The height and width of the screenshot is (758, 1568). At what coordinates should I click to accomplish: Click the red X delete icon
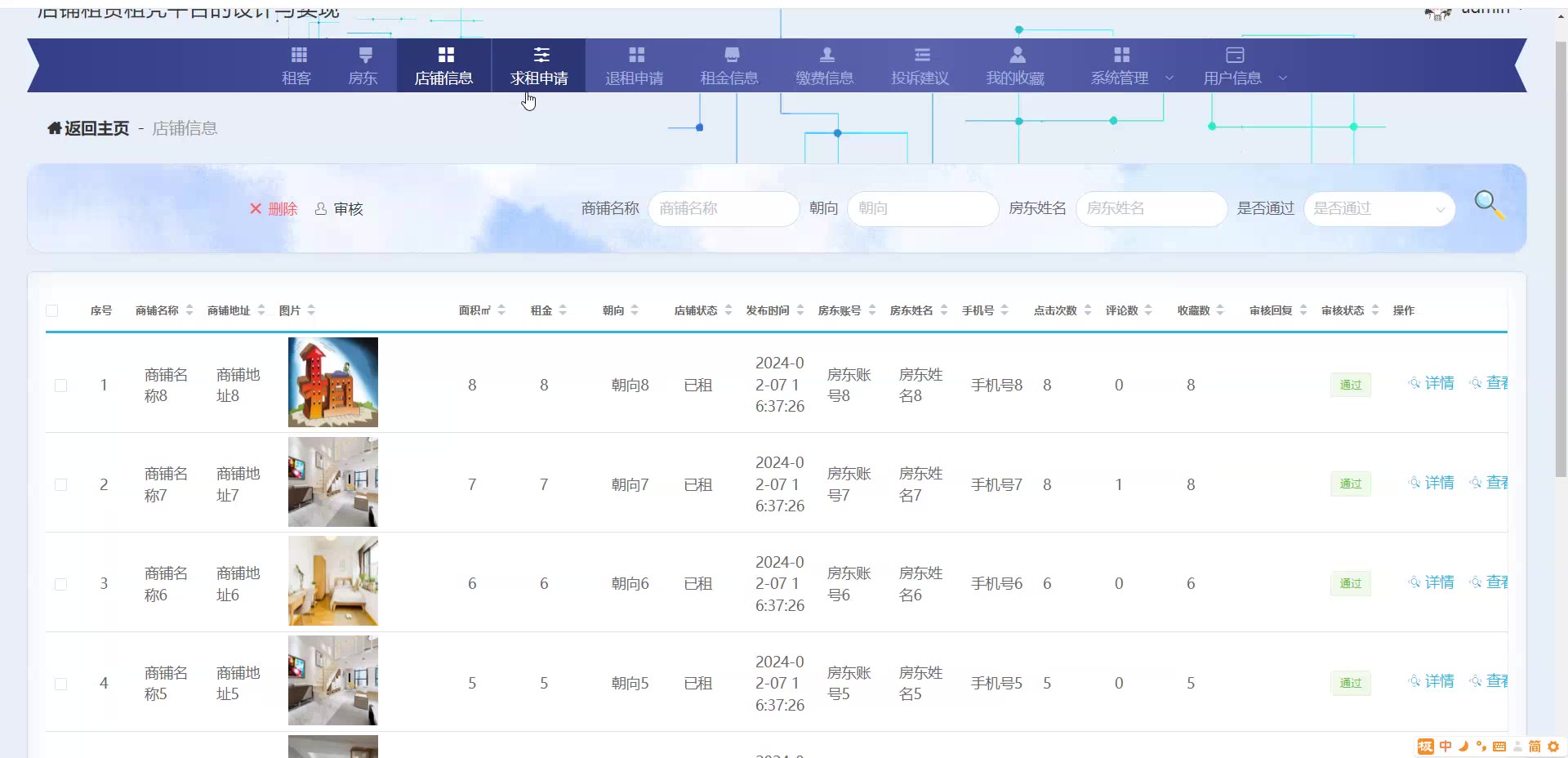[x=256, y=209]
